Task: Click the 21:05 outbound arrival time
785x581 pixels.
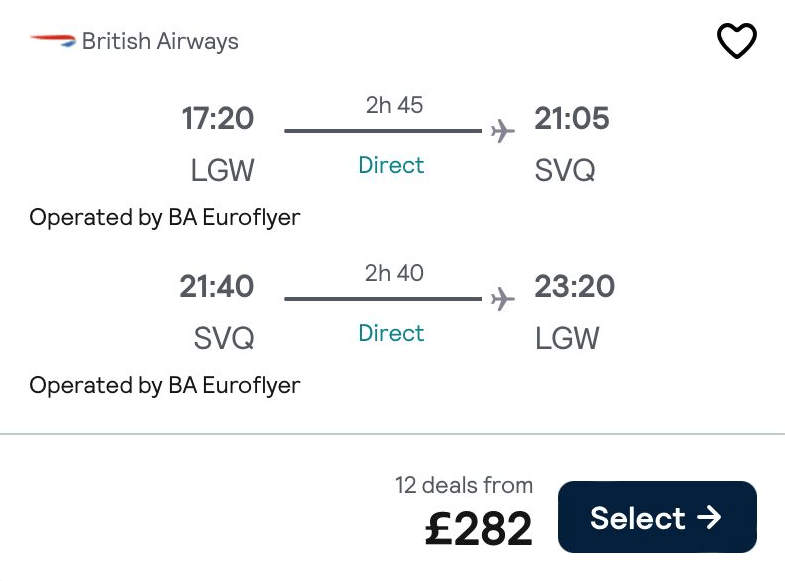Action: coord(571,119)
